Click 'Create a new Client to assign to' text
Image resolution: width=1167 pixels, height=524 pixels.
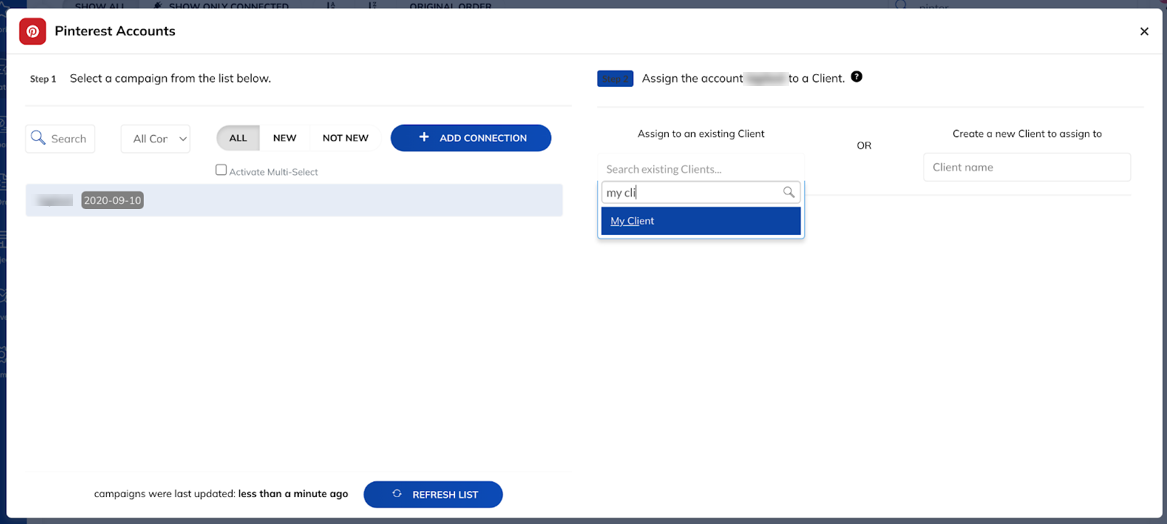point(1027,134)
